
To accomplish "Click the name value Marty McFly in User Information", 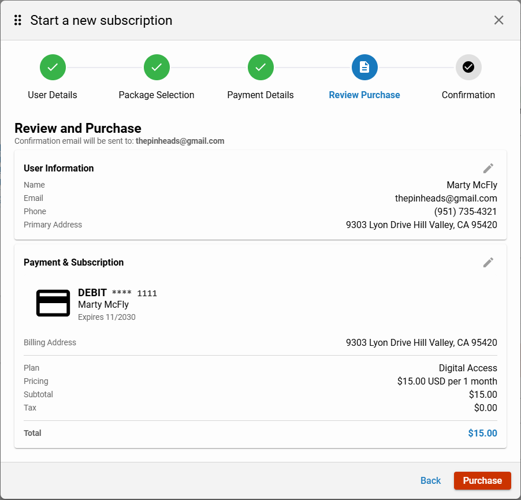I will 472,185.
